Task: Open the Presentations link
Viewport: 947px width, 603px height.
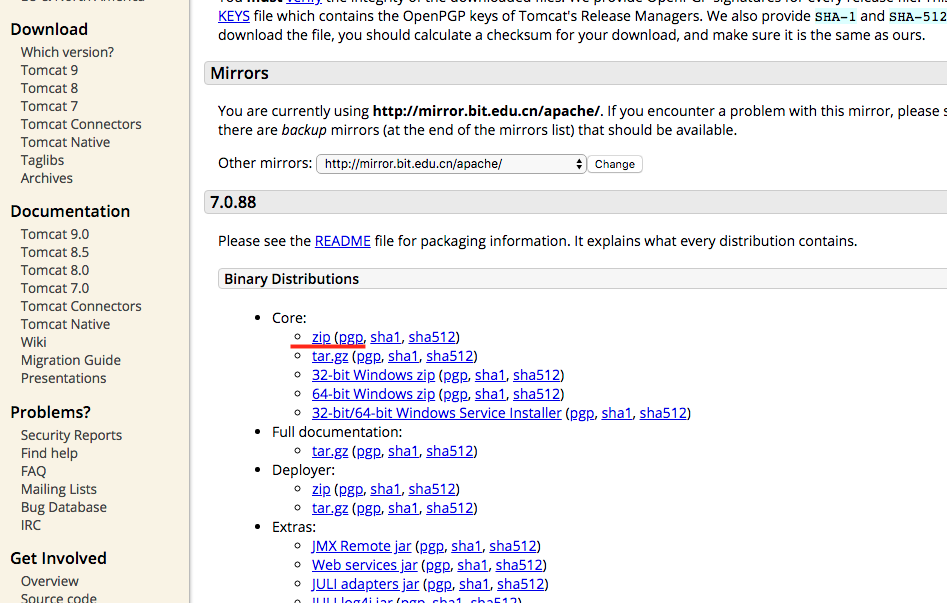Action: [63, 378]
